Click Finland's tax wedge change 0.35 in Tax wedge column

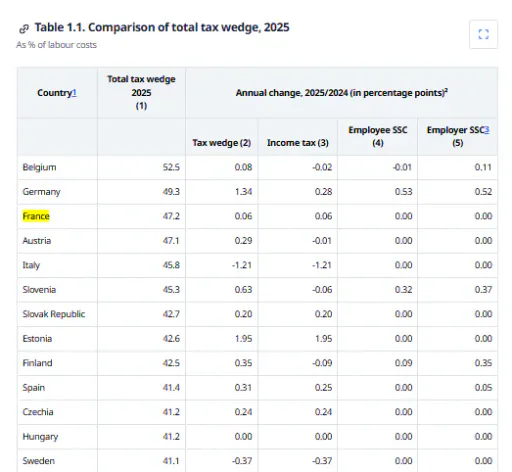pyautogui.click(x=243, y=363)
